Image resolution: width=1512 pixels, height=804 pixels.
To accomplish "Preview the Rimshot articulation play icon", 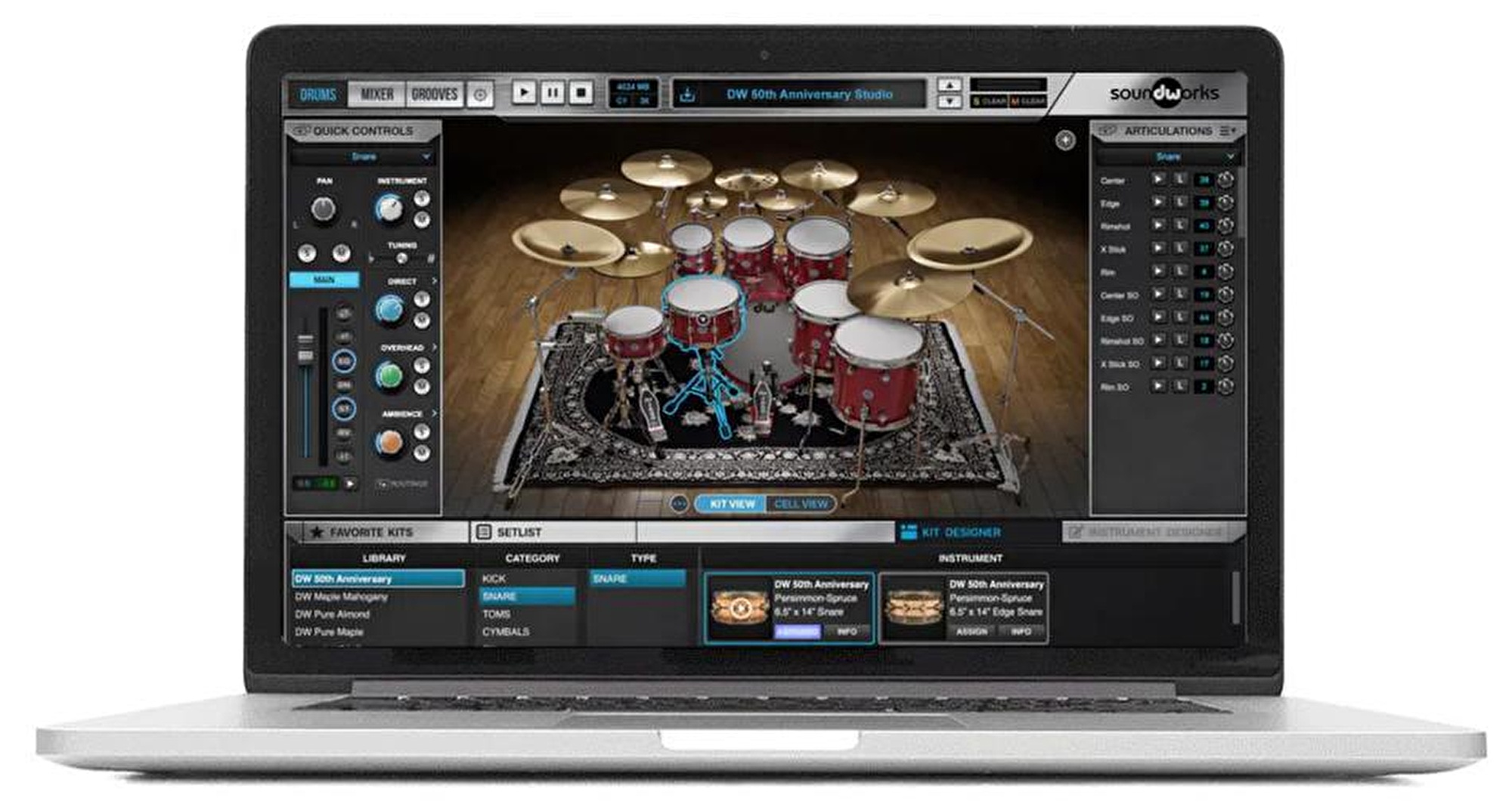I will point(1157,225).
